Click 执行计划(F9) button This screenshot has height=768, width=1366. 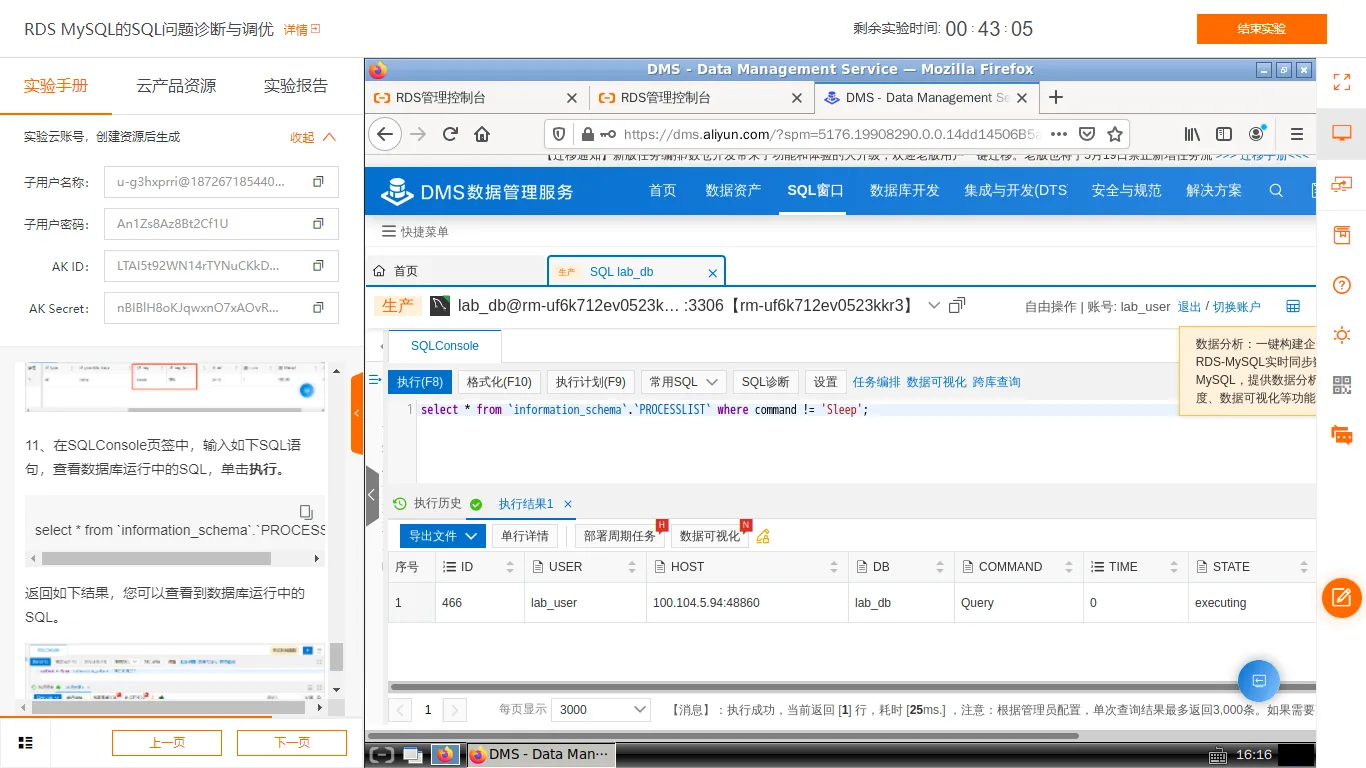591,382
